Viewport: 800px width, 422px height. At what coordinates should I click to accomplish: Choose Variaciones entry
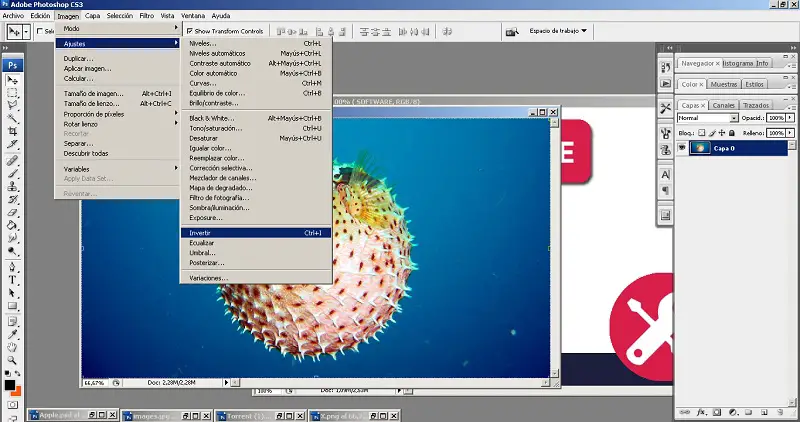click(x=256, y=278)
